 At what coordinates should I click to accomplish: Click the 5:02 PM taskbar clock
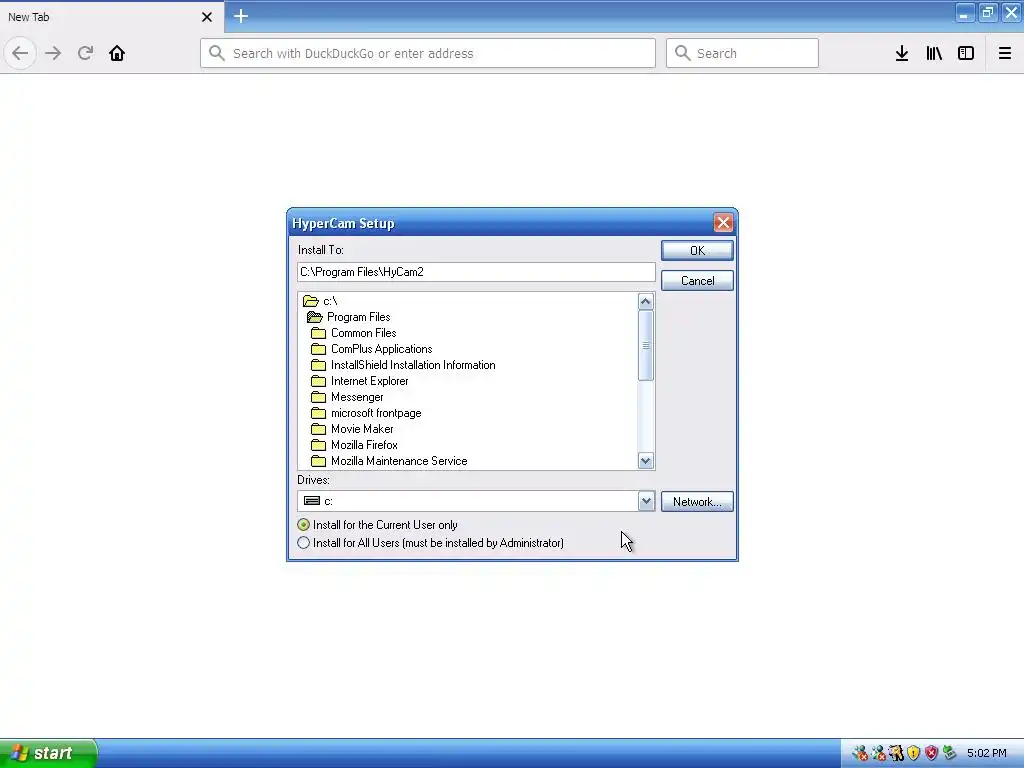(987, 754)
